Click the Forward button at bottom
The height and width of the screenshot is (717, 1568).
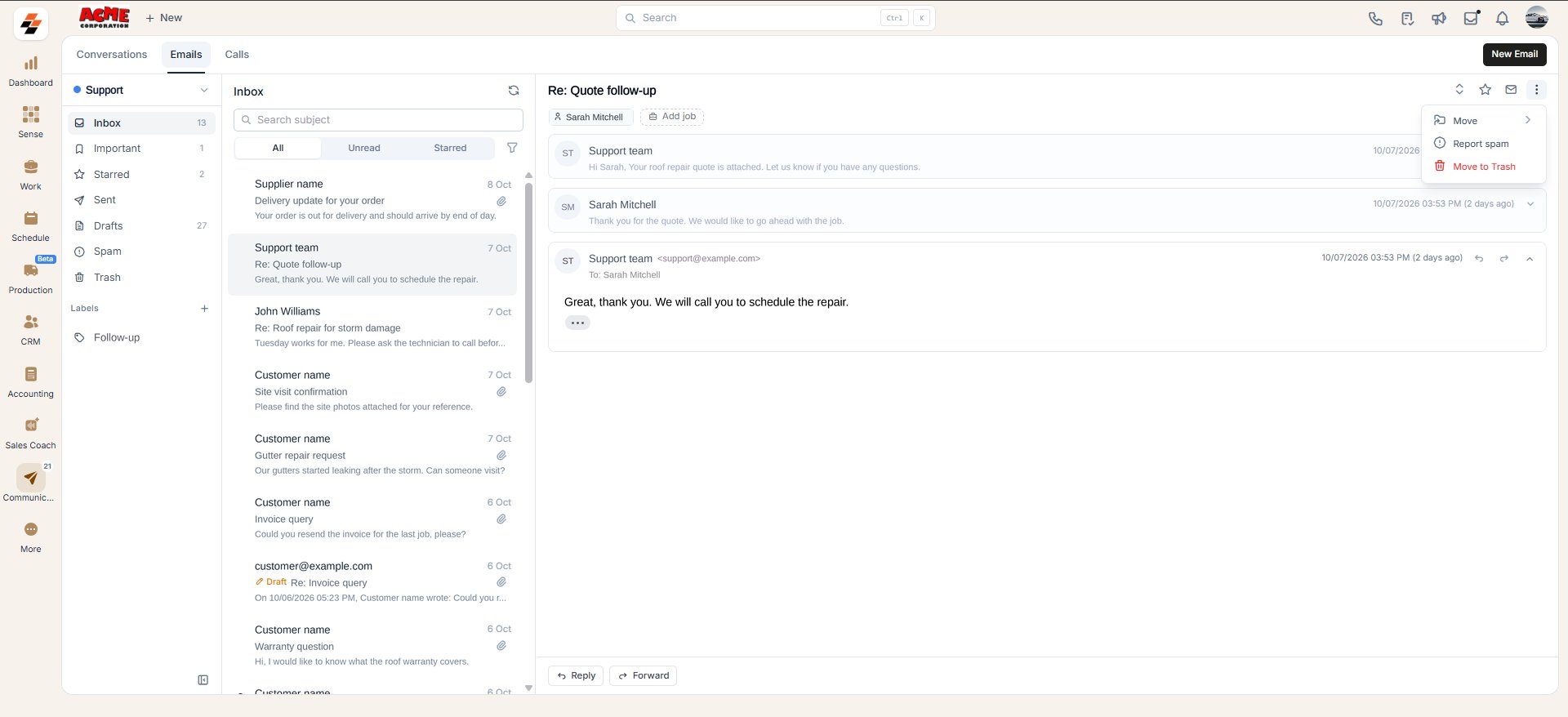(644, 675)
